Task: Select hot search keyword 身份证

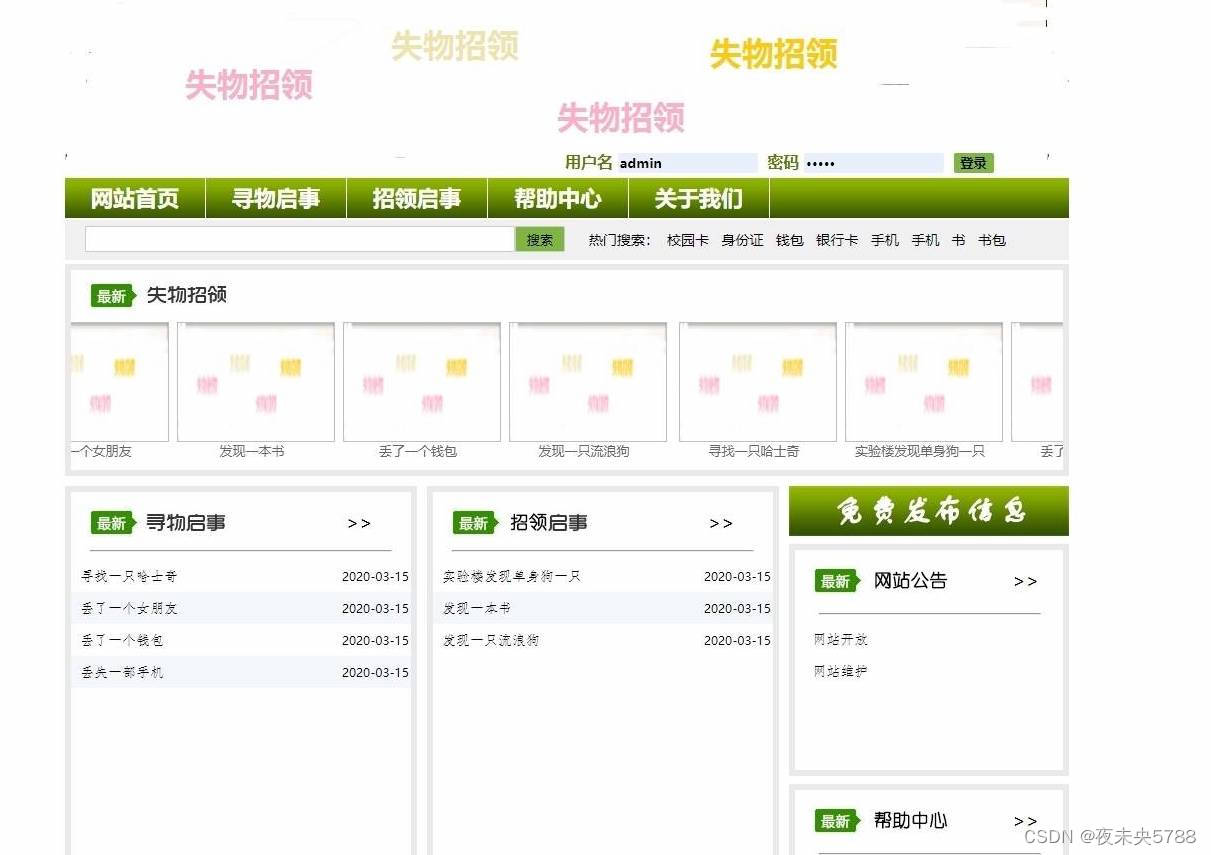Action: coord(742,240)
